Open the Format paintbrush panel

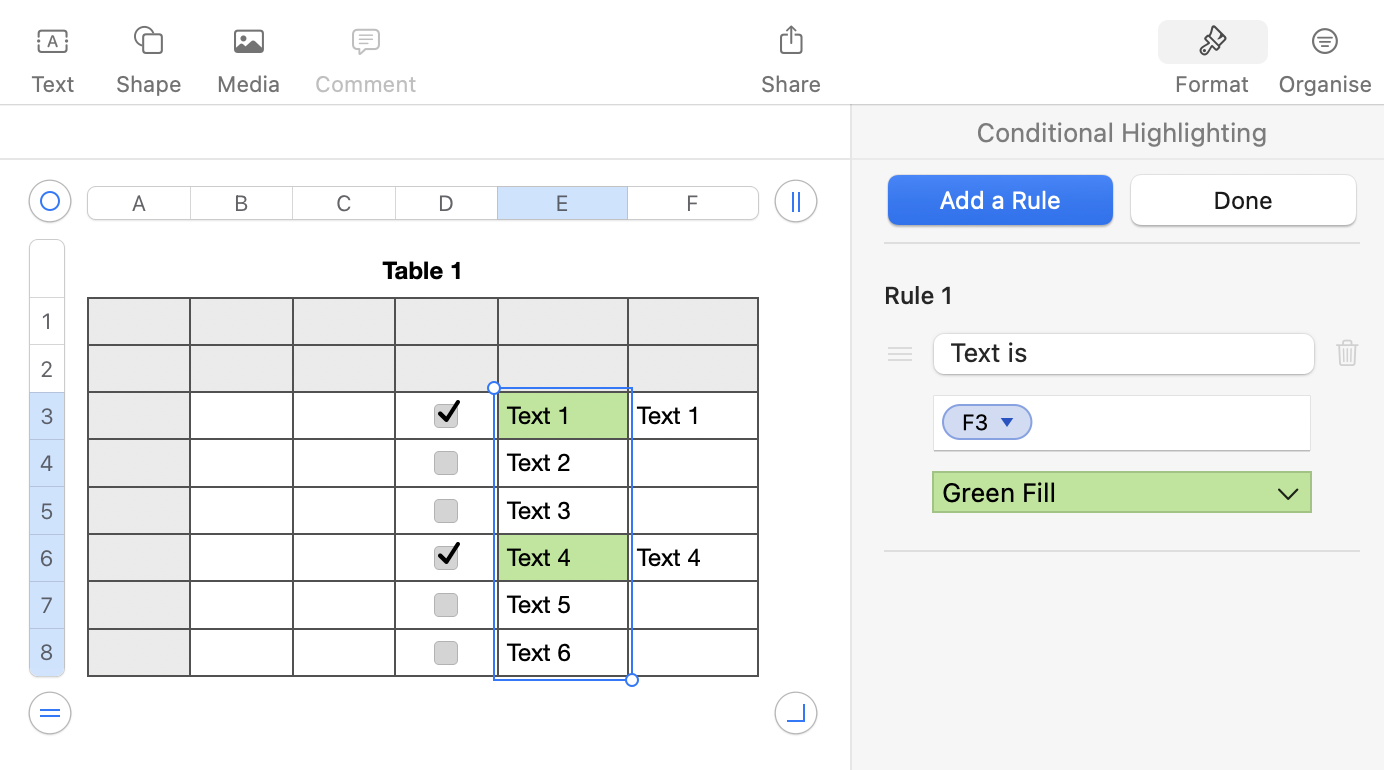point(1212,42)
